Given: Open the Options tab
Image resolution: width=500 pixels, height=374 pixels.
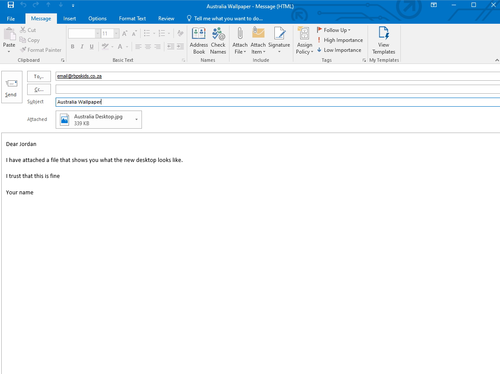Looking at the screenshot, I should pos(97,19).
